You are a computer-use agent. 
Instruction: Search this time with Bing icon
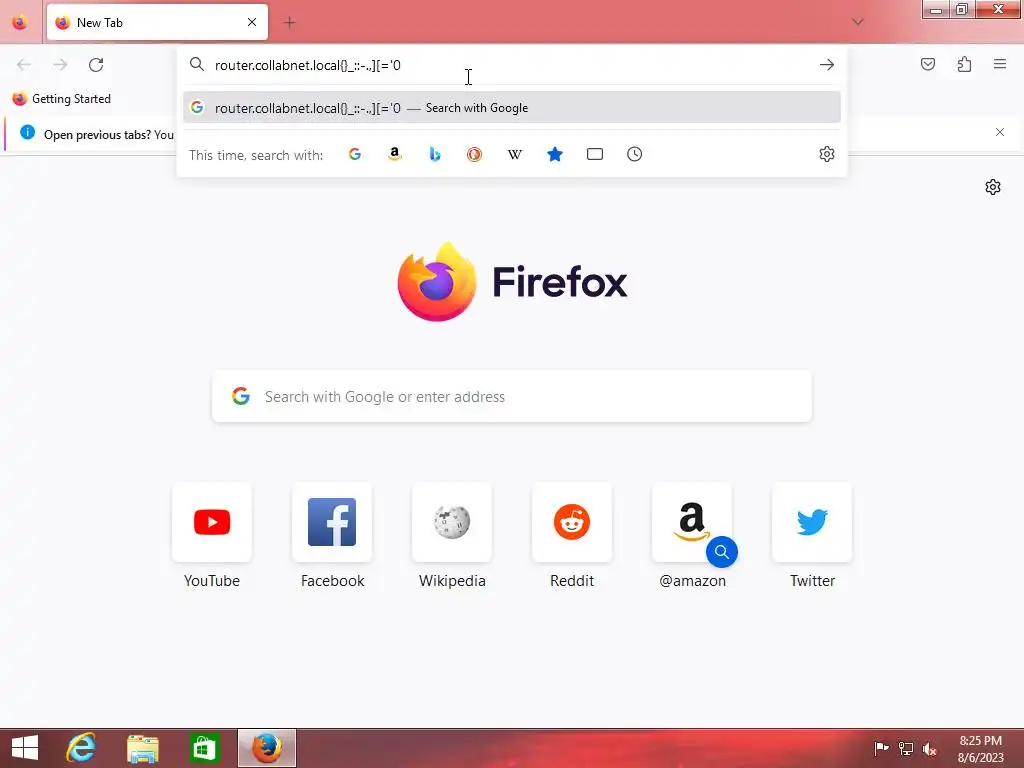click(x=435, y=154)
